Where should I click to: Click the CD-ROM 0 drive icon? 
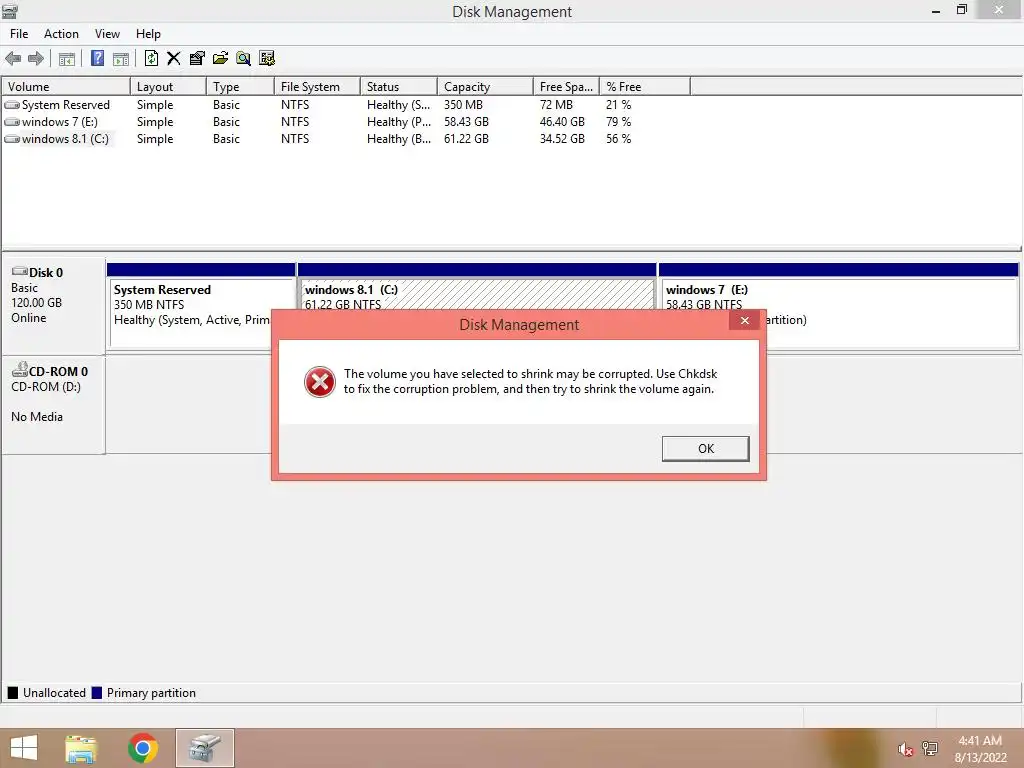[20, 370]
